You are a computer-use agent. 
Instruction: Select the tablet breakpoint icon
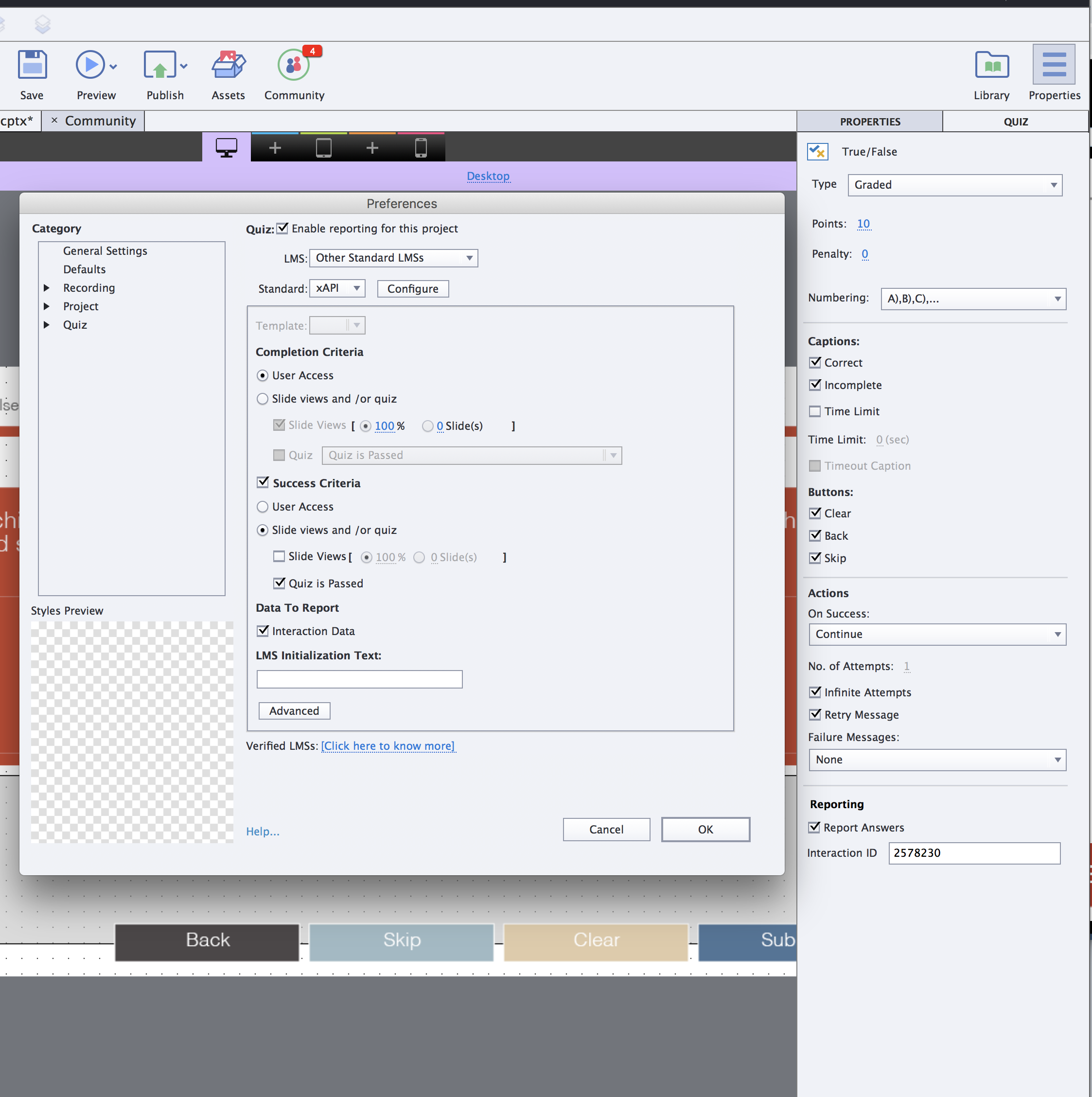(x=324, y=148)
